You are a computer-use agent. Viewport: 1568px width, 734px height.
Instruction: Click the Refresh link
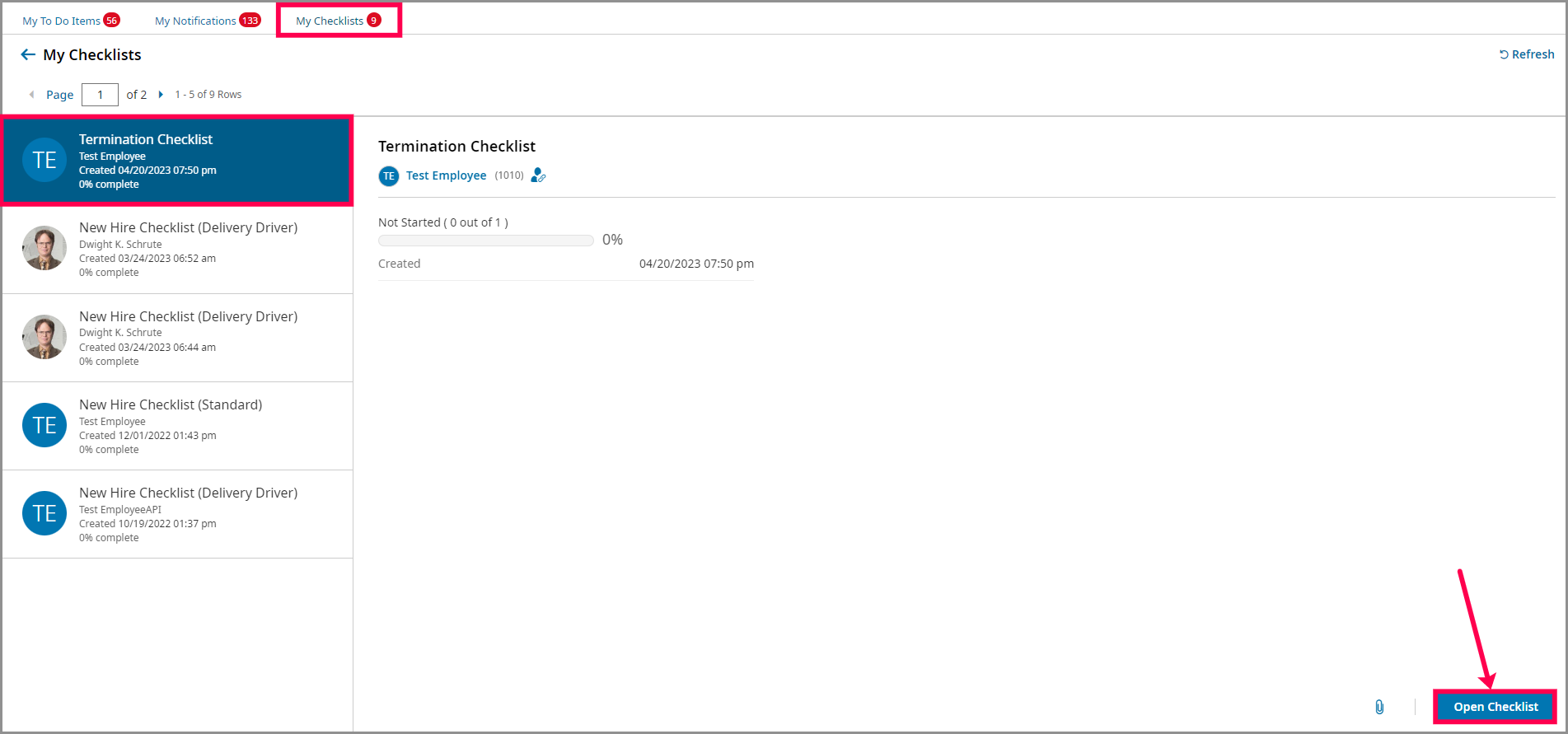point(1527,54)
